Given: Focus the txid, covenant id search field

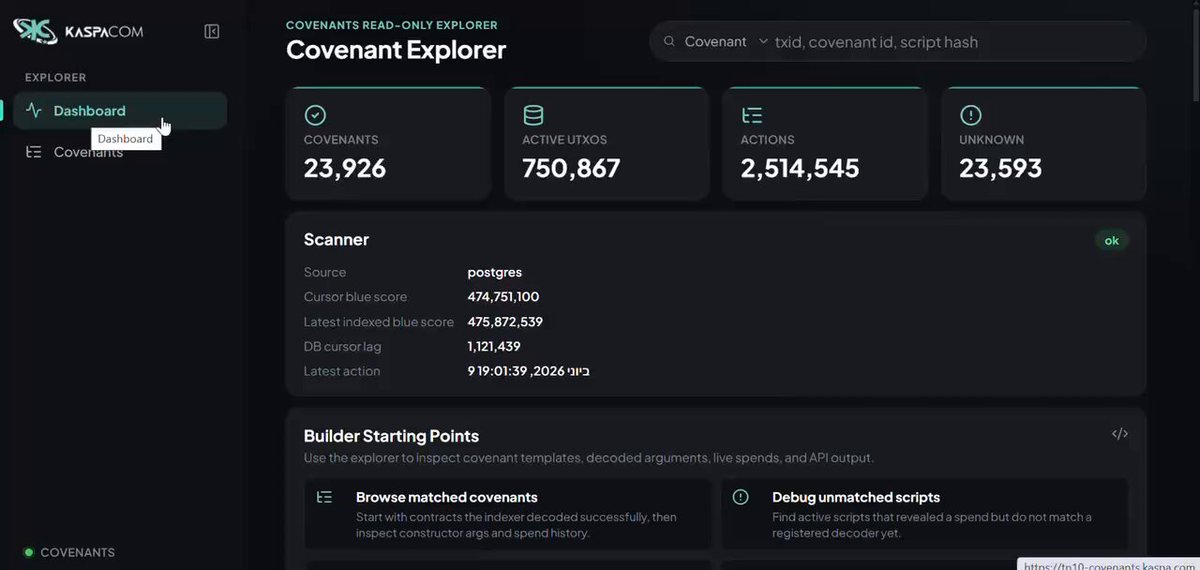Looking at the screenshot, I should tap(950, 42).
